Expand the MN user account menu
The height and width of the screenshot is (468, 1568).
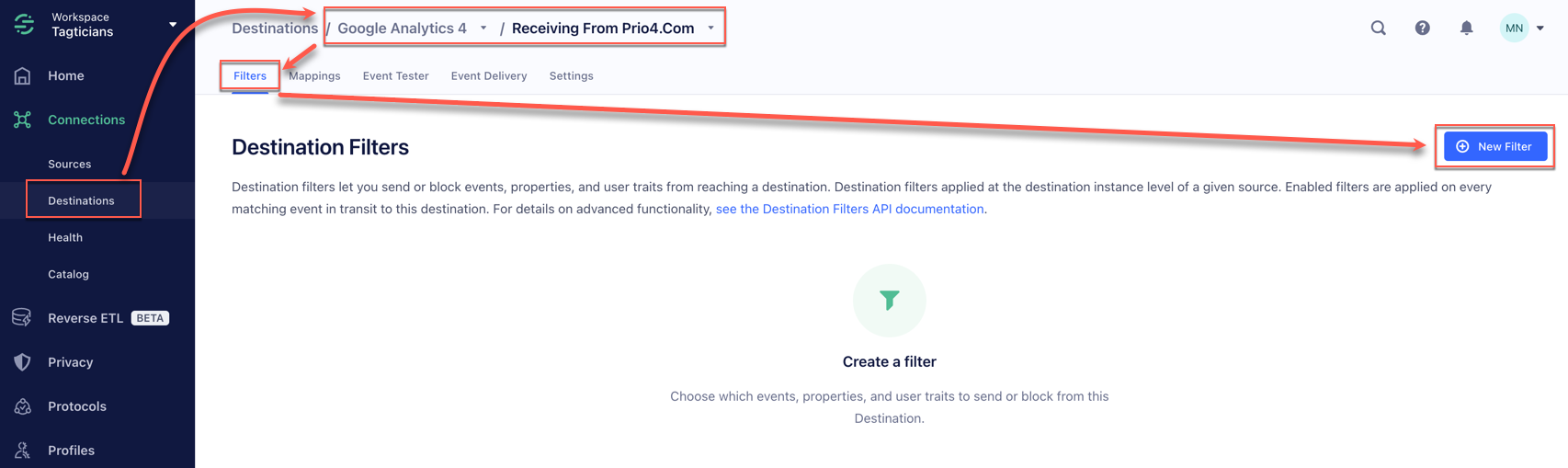click(1540, 28)
